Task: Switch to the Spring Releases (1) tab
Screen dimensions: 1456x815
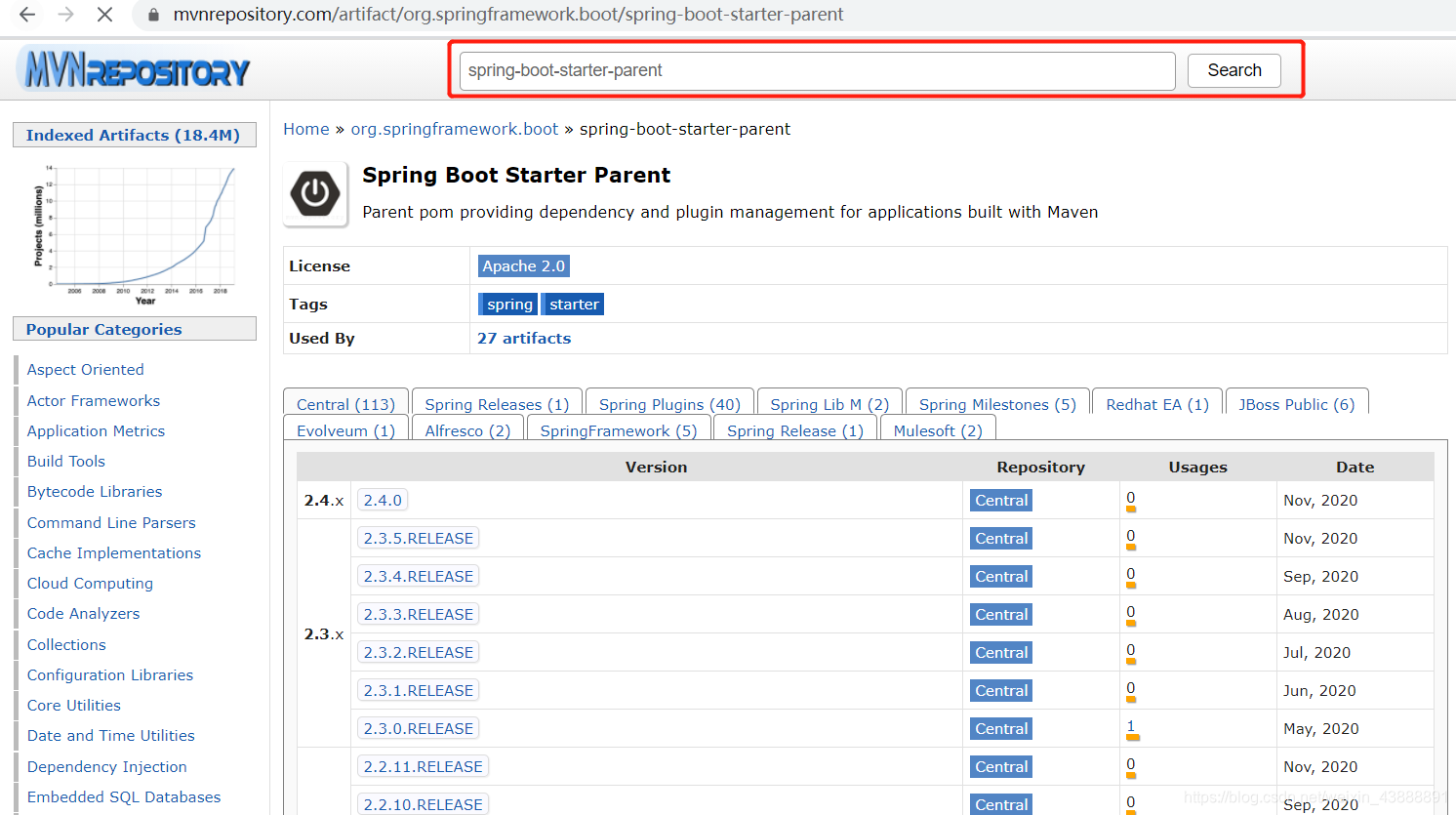Action: [x=497, y=402]
